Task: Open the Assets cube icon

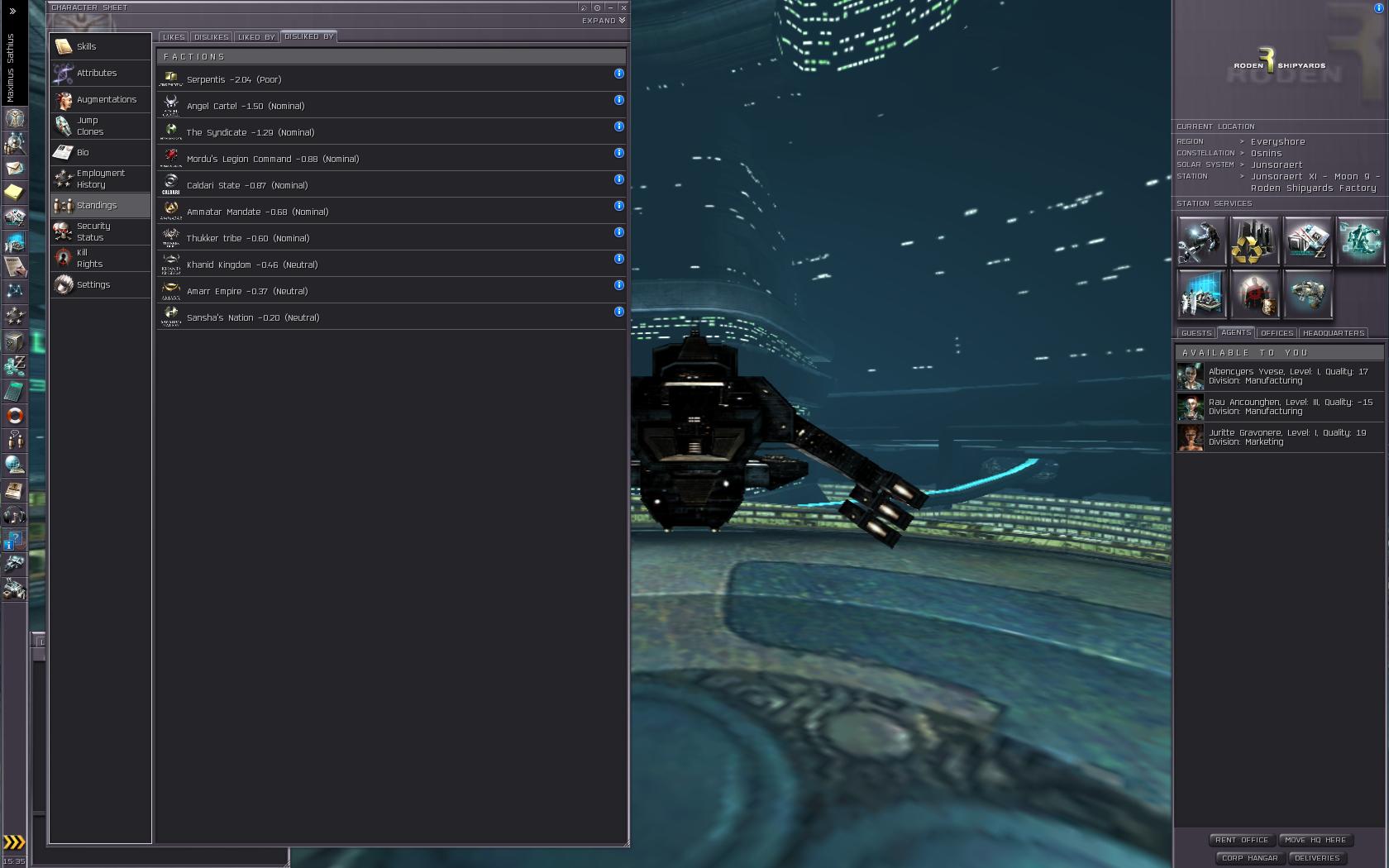Action: click(14, 341)
